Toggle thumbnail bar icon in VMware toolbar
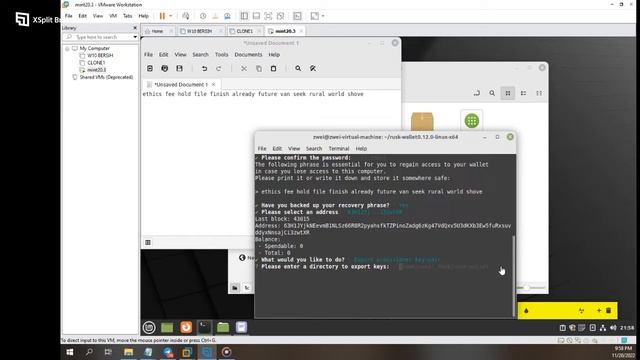This screenshot has width=640, height=360. click(256, 16)
